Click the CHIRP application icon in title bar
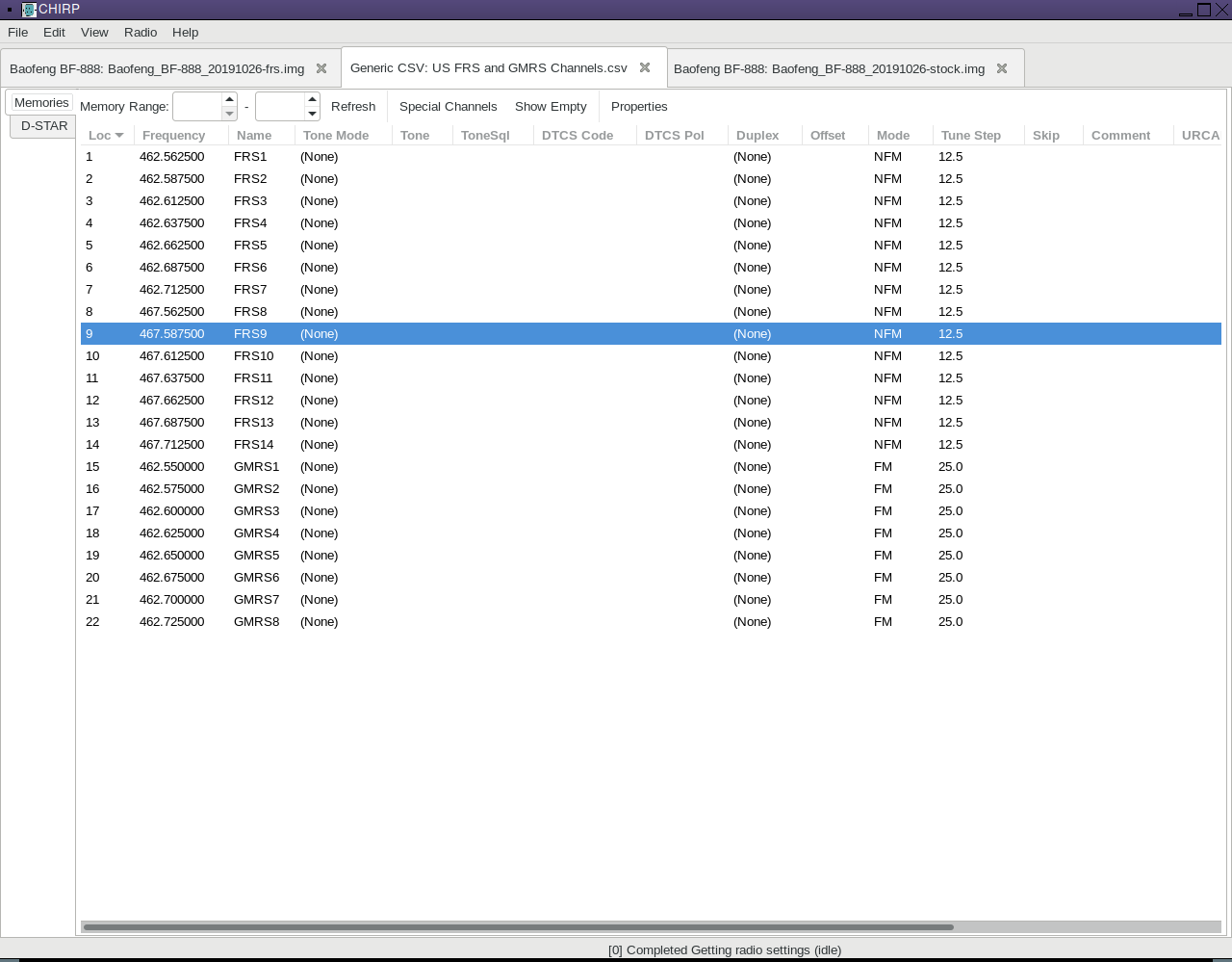Viewport: 1232px width, 962px height. tap(29, 10)
